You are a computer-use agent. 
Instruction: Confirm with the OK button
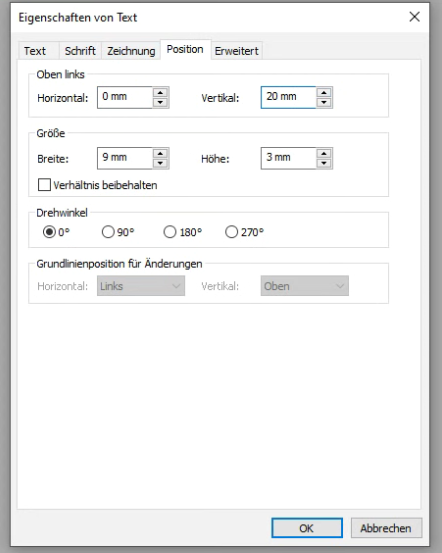[307, 528]
